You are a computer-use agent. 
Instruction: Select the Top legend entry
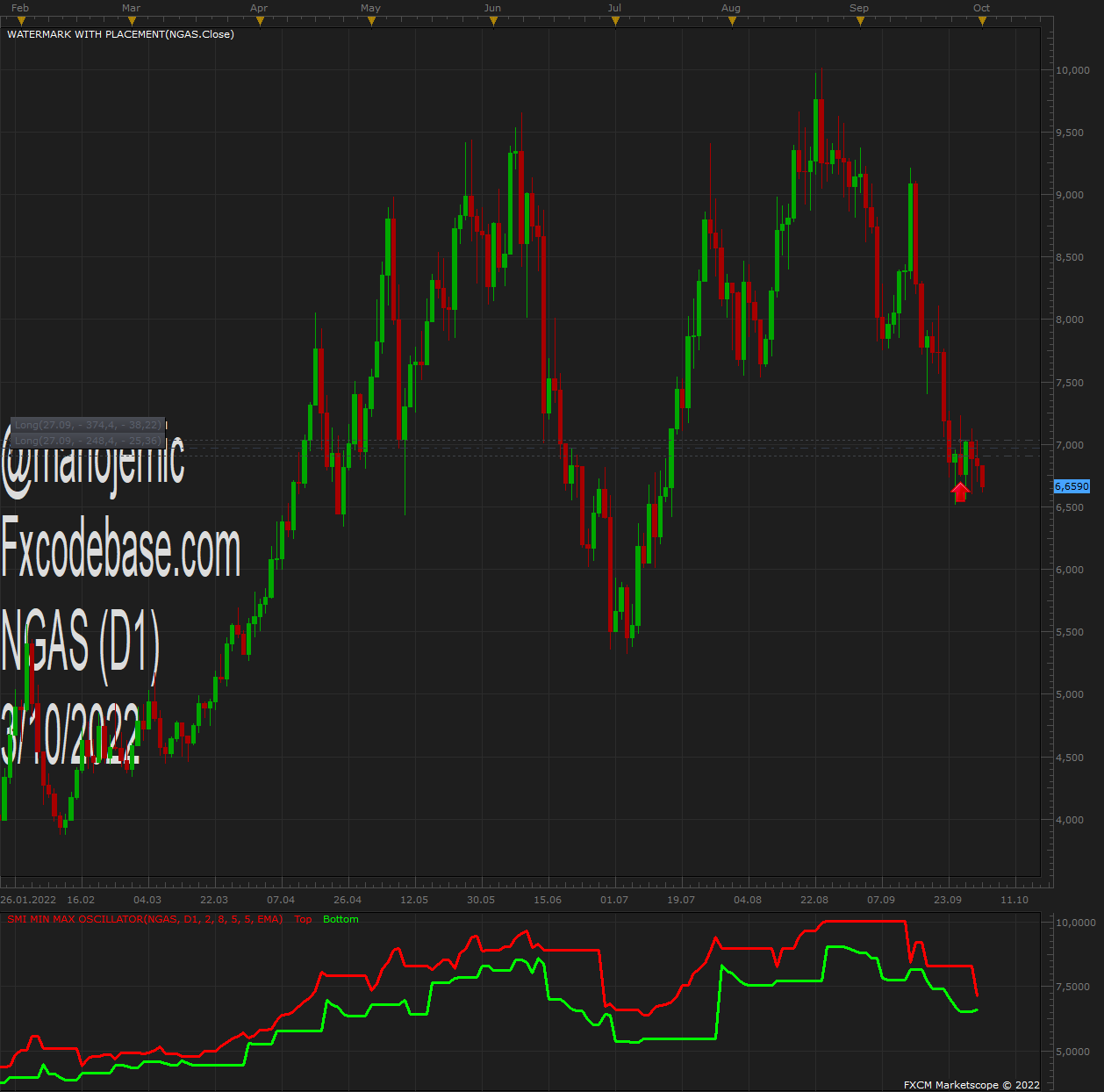coord(303,919)
